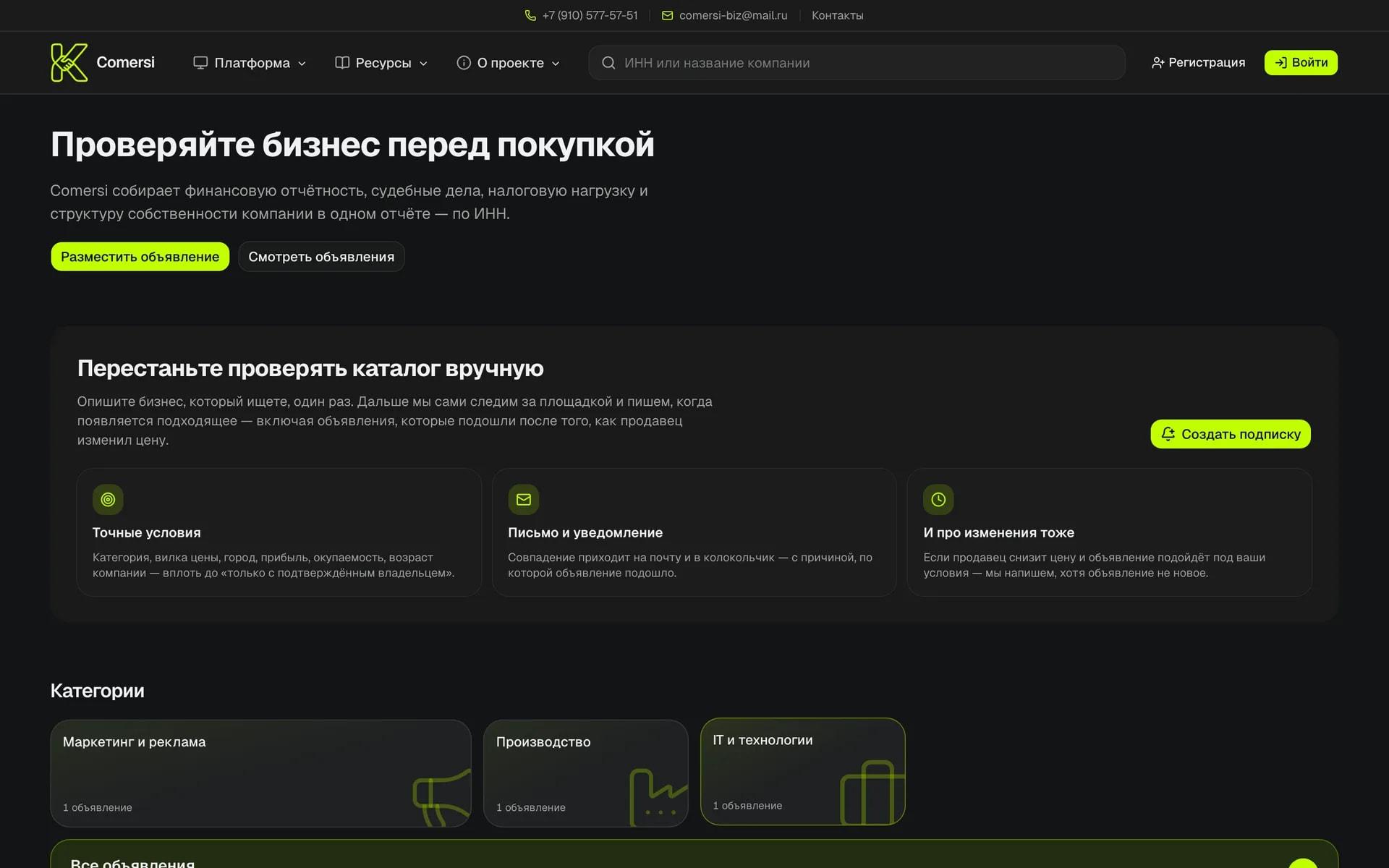This screenshot has width=1389, height=868.
Task: Open the Ресурсы menu
Action: [381, 63]
